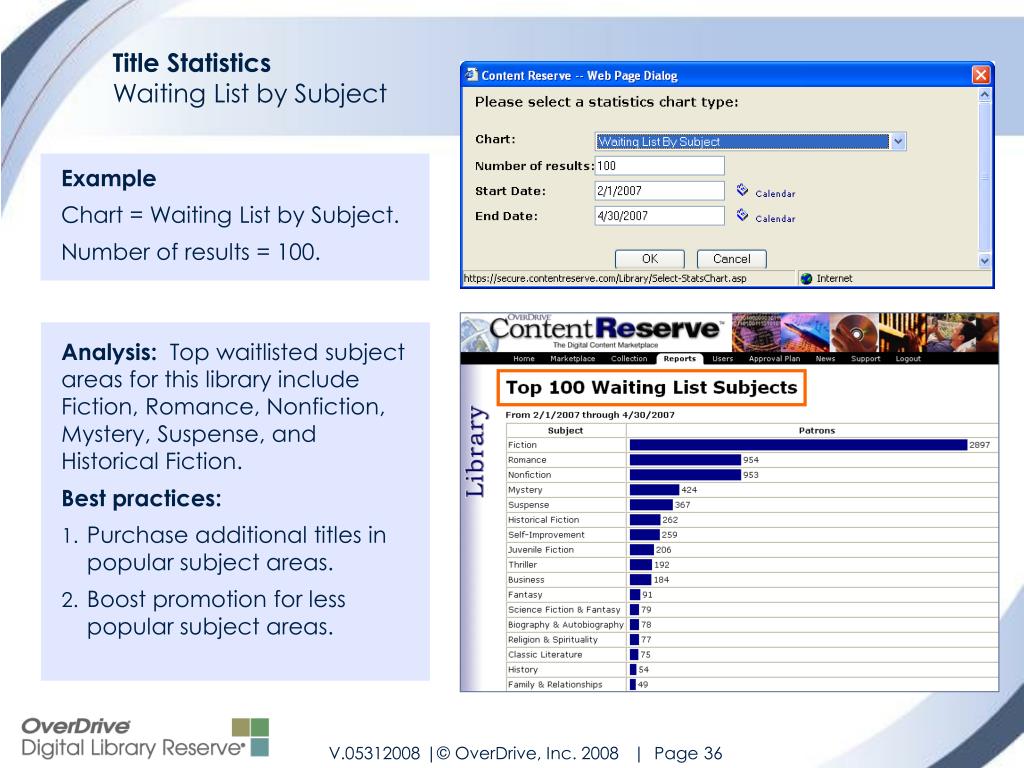Click the Start Date input field

(x=660, y=191)
